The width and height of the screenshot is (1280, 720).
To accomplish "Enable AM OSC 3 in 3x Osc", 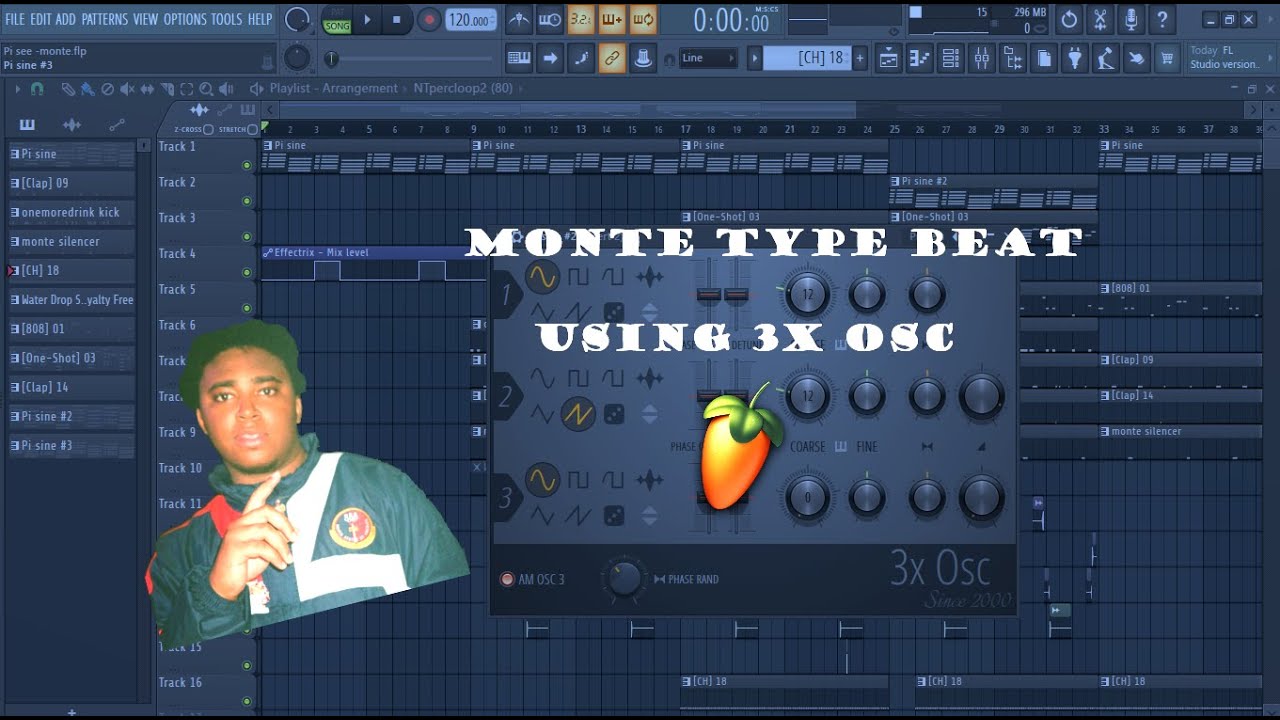I will pyautogui.click(x=507, y=579).
